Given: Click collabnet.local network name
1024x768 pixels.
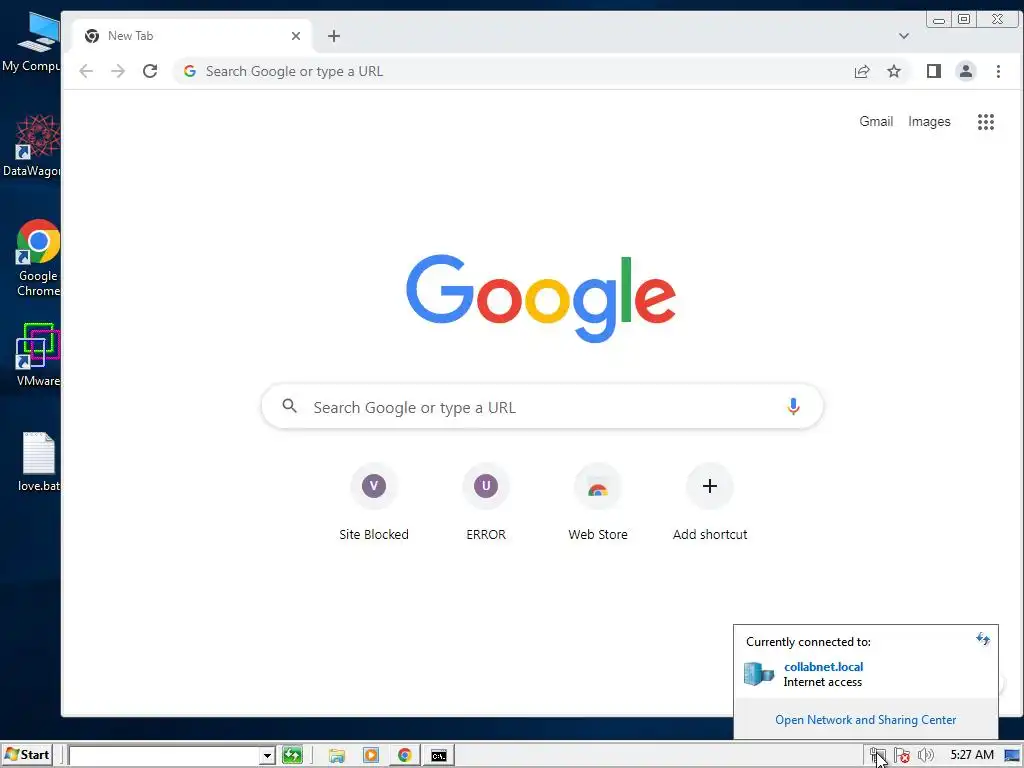Looking at the screenshot, I should pyautogui.click(x=824, y=667).
